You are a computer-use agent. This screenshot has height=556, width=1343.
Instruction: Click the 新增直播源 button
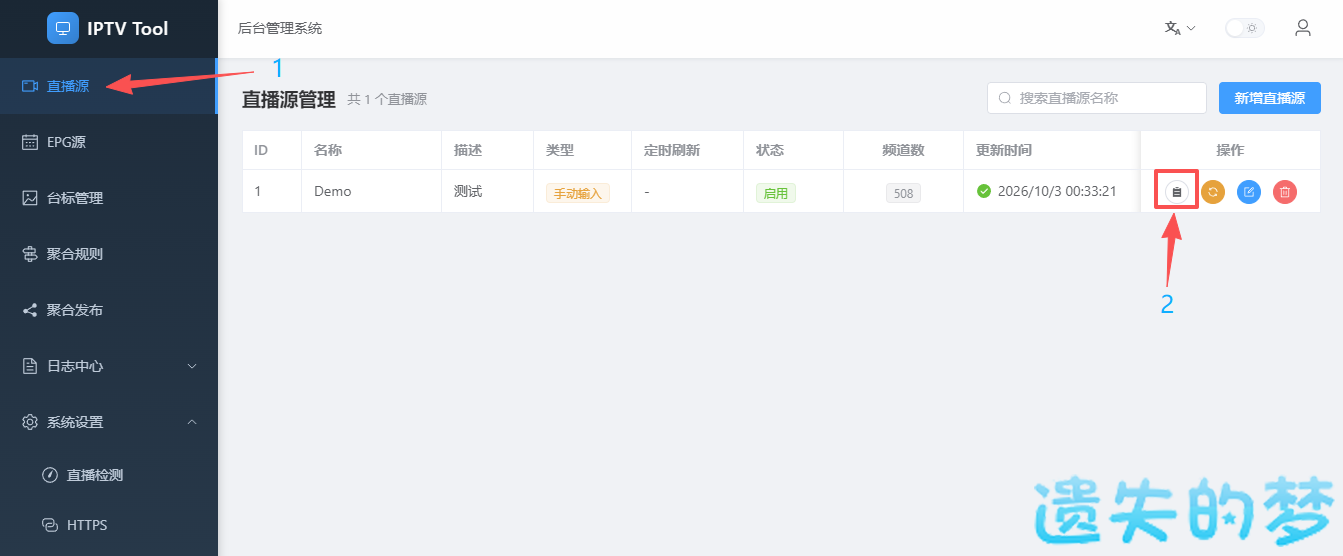[x=1270, y=98]
